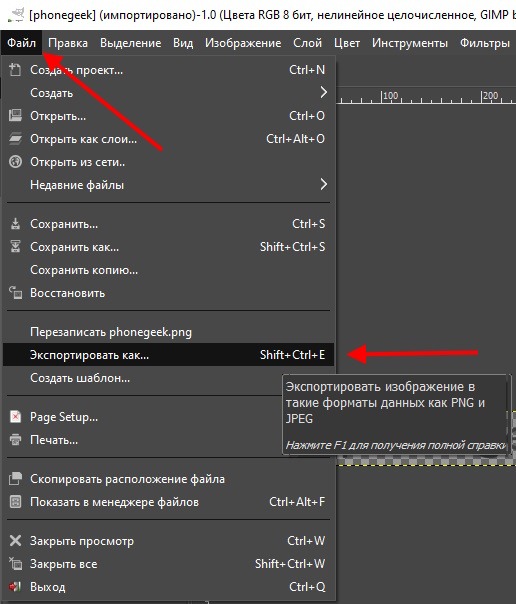Choose Показать в менеджере файлов
Image resolution: width=516 pixels, height=604 pixels.
click(x=168, y=502)
